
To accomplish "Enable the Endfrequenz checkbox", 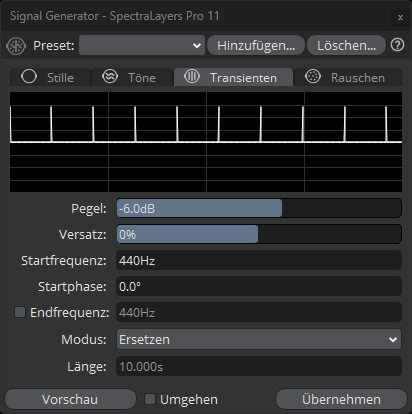I will tap(20, 312).
